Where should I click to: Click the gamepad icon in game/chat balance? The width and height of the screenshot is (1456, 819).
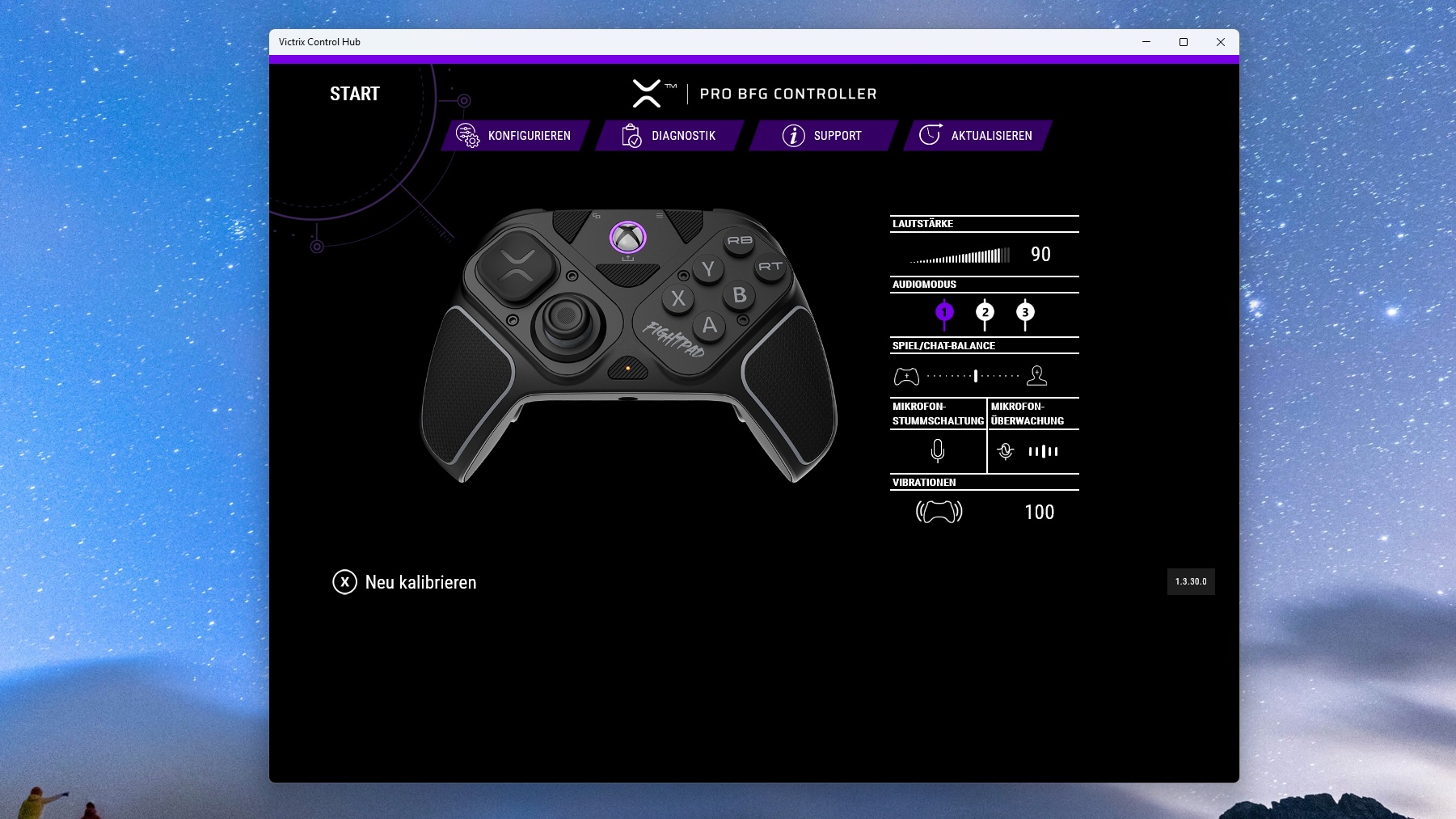coord(906,376)
